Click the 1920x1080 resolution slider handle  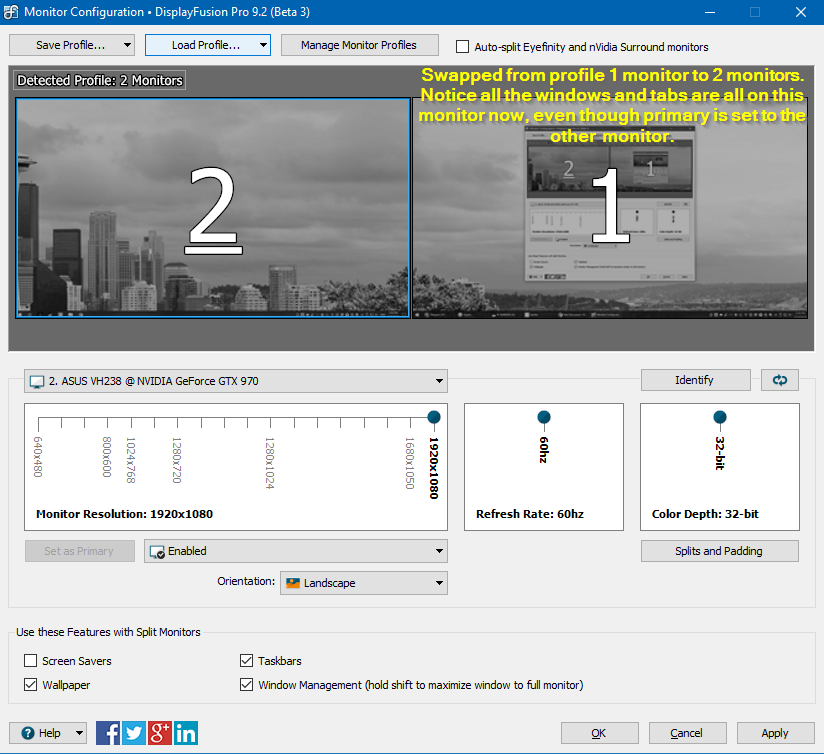pos(433,417)
